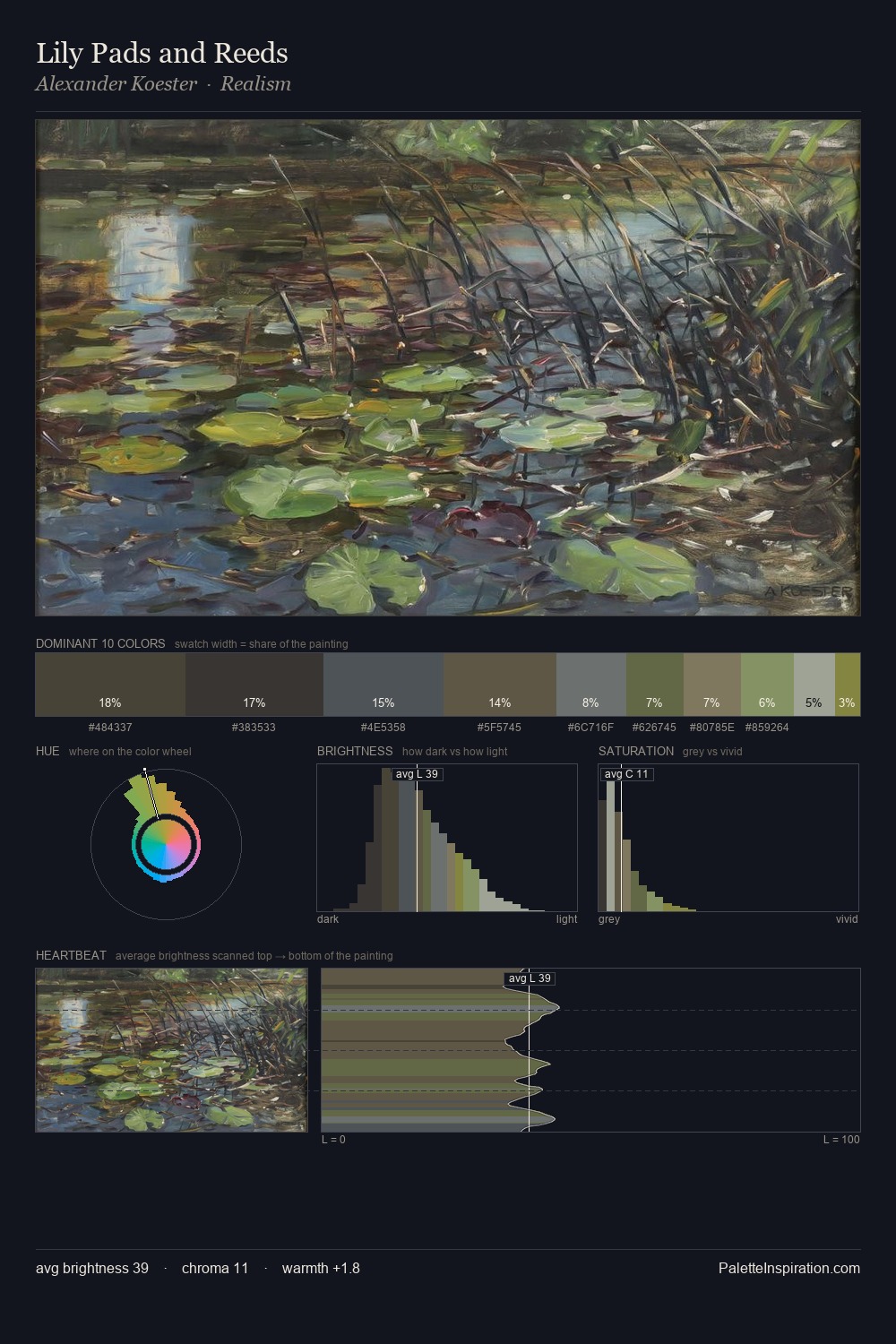Click the small Heartbeat painting thumbnail
The image size is (896, 1344).
pyautogui.click(x=171, y=1050)
